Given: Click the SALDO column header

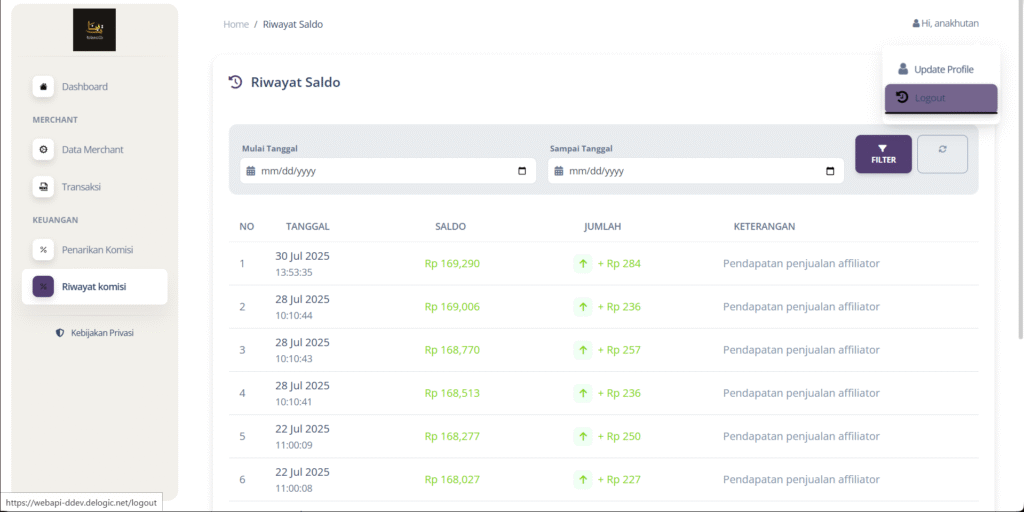Looking at the screenshot, I should [451, 227].
